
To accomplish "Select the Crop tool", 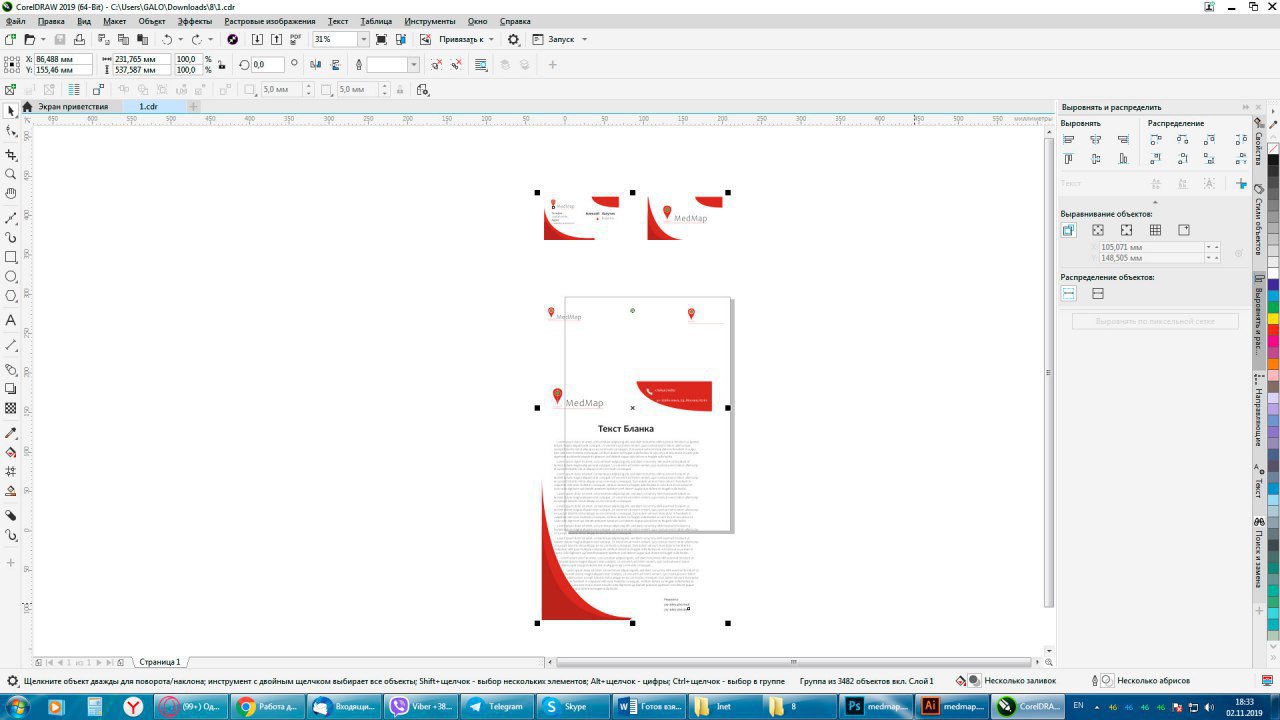I will tap(11, 155).
